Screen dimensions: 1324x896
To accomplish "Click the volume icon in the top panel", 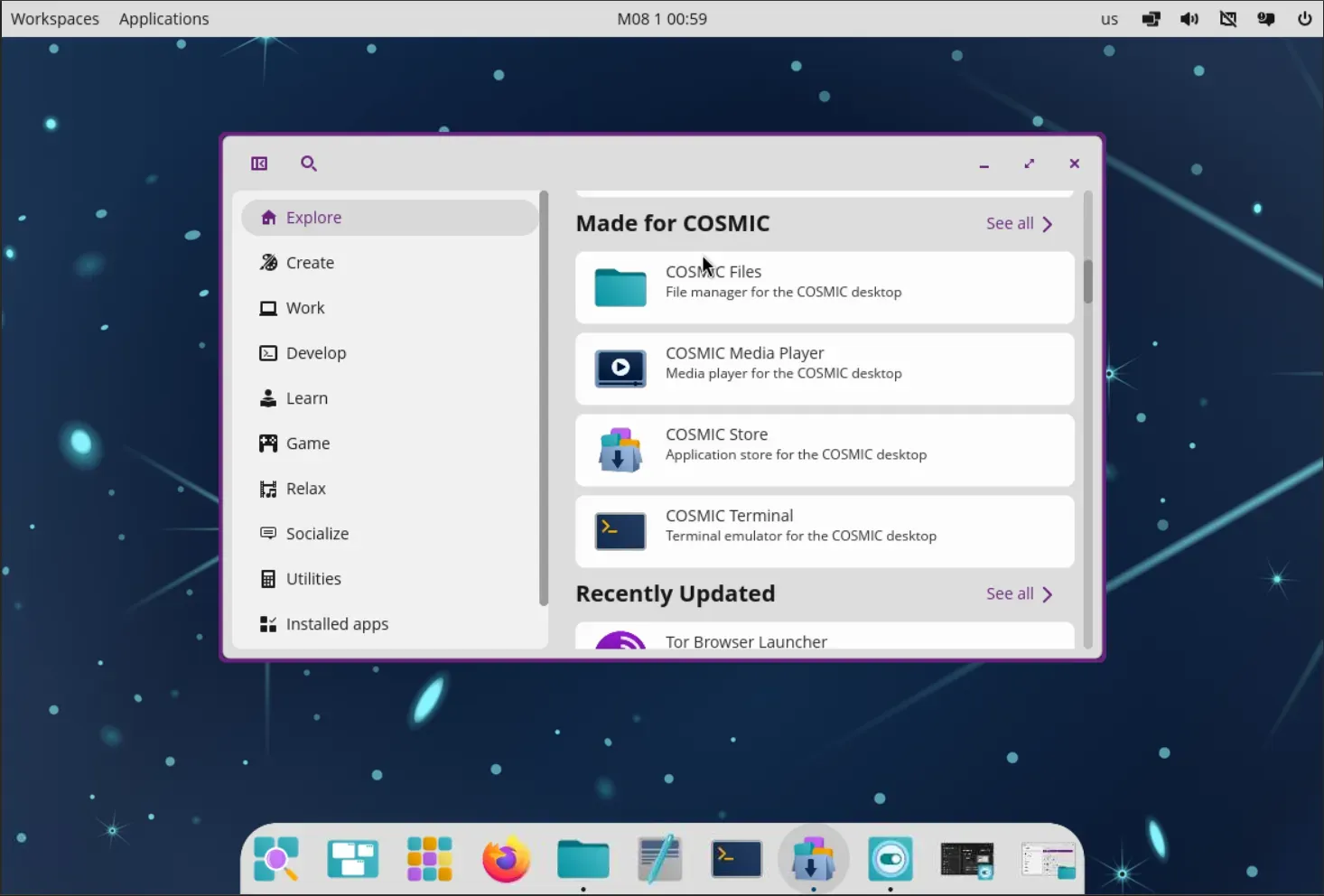I will pyautogui.click(x=1189, y=19).
